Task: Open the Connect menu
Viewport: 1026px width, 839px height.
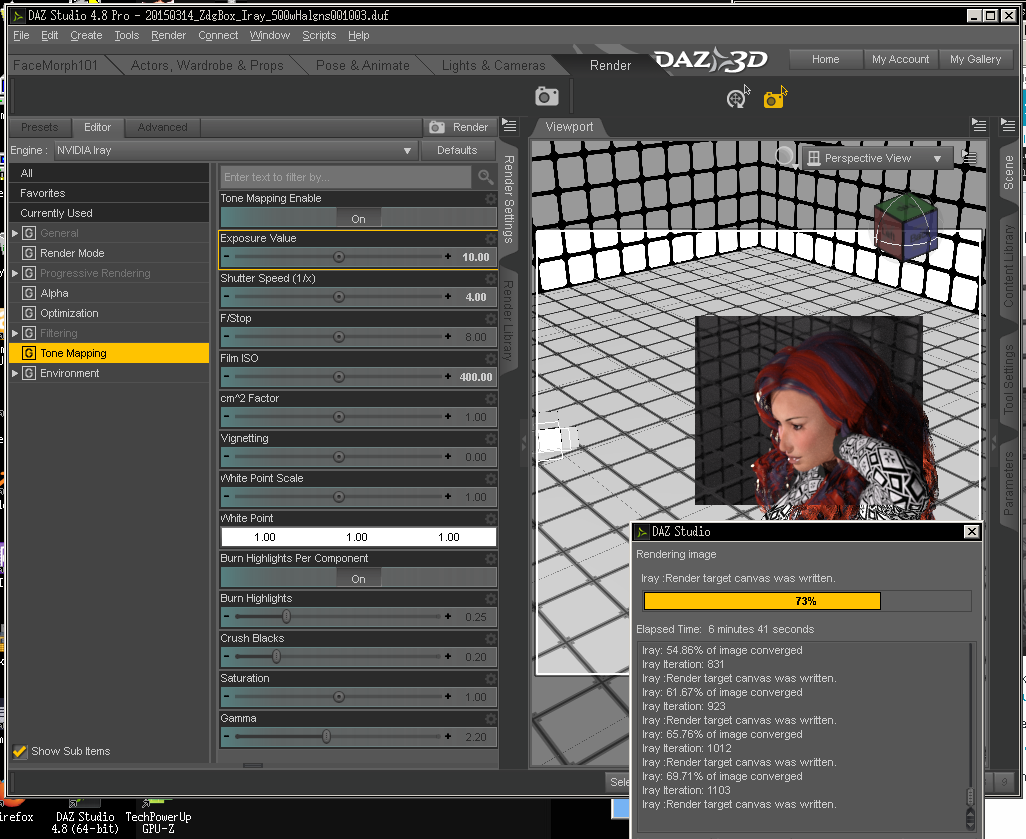Action: pyautogui.click(x=218, y=35)
